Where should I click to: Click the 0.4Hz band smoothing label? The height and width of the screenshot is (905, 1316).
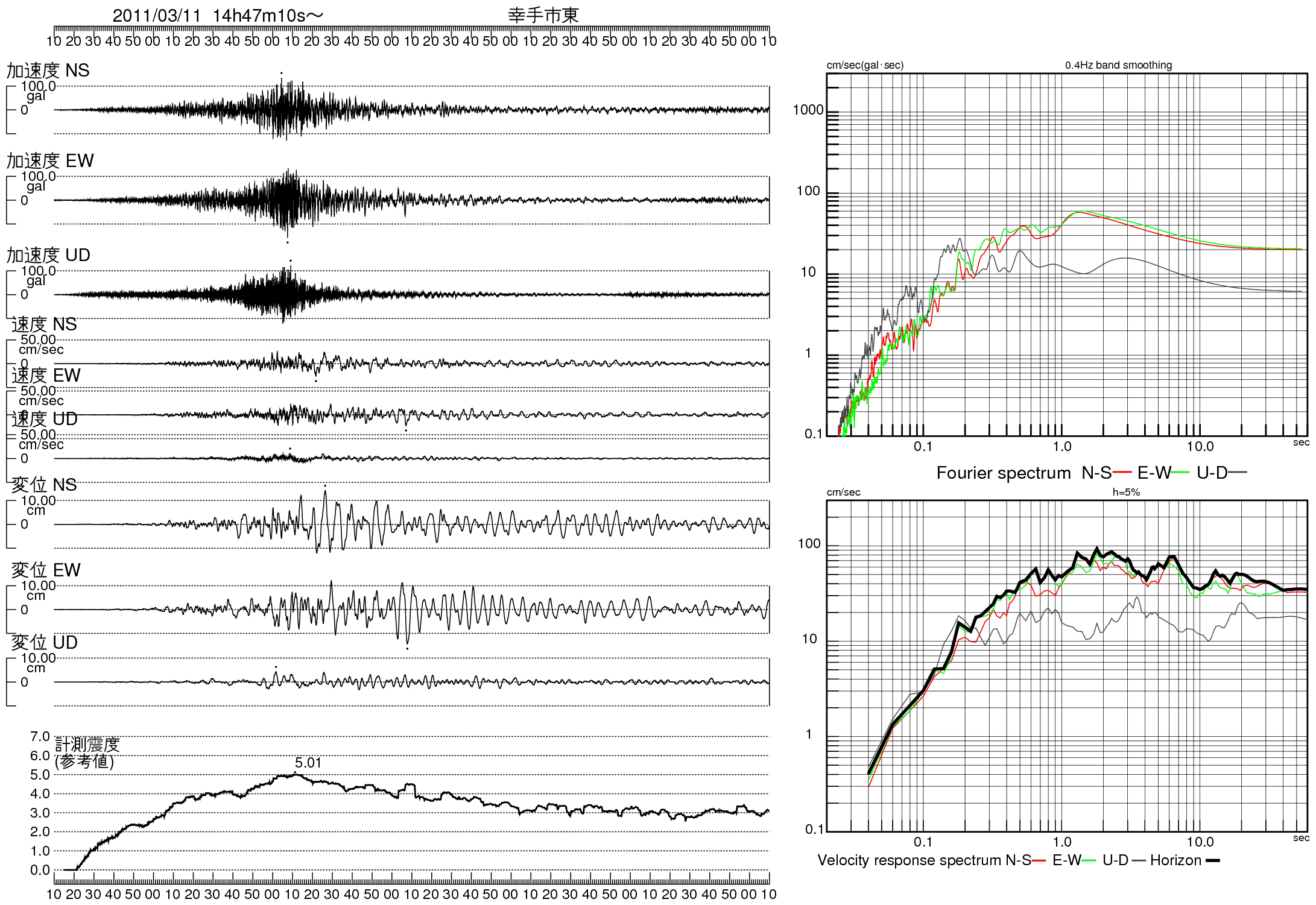click(x=1118, y=65)
